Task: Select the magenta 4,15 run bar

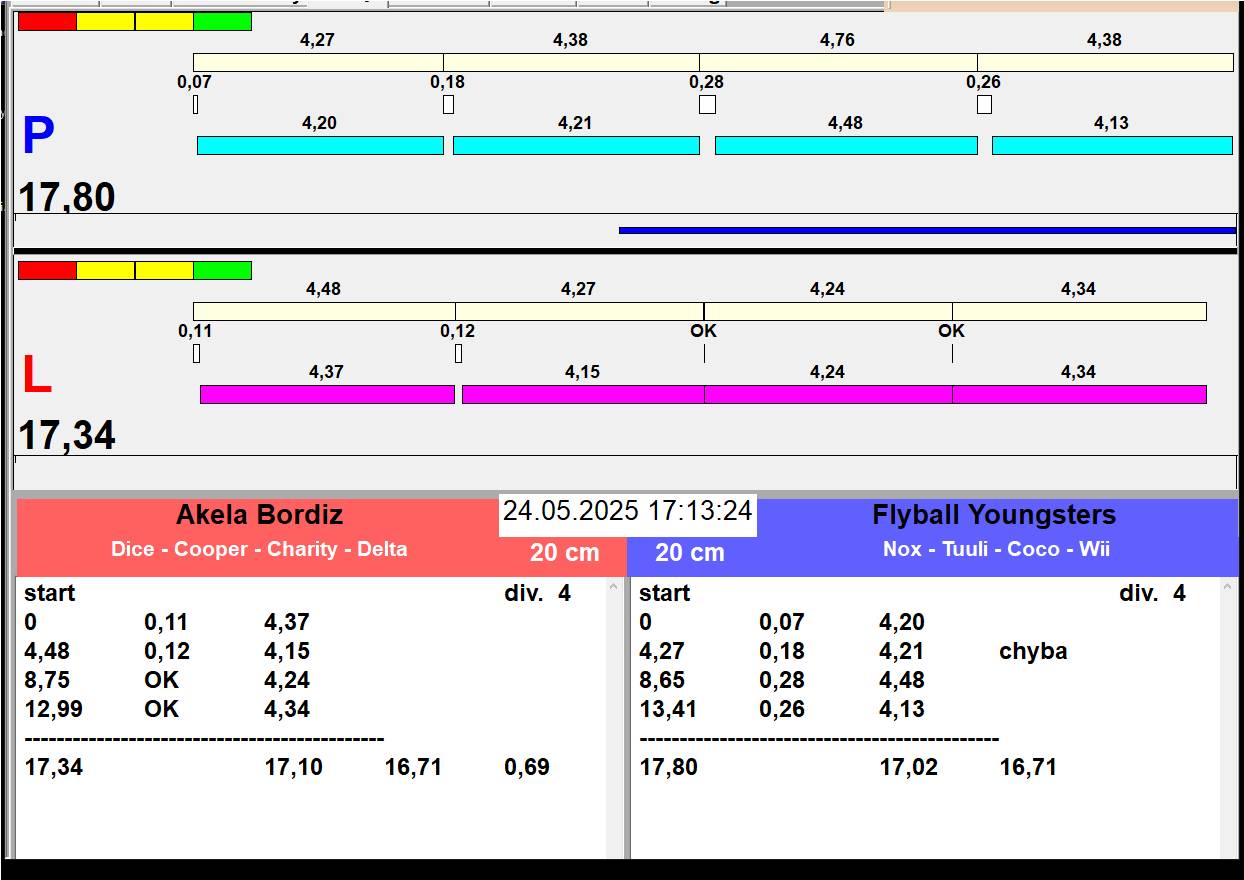Action: (582, 394)
